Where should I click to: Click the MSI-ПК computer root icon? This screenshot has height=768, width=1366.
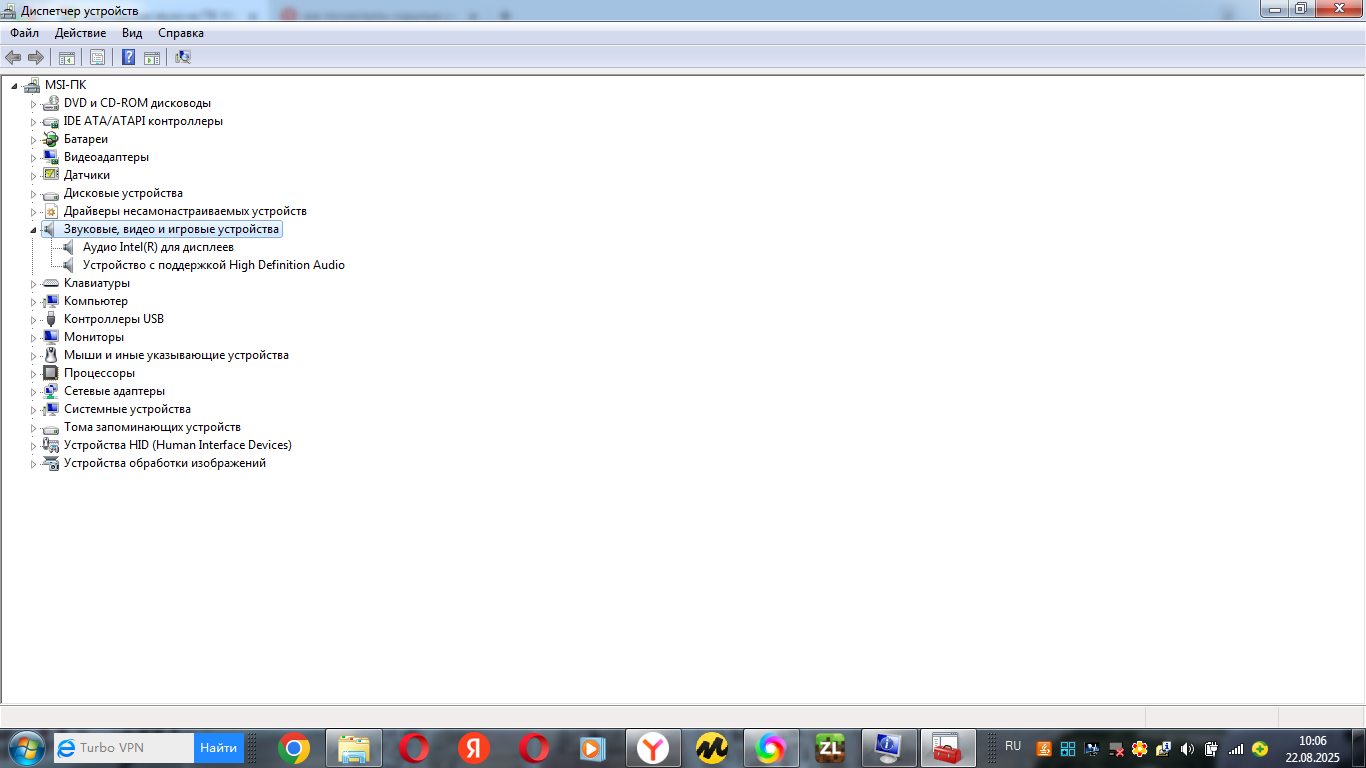click(x=32, y=85)
